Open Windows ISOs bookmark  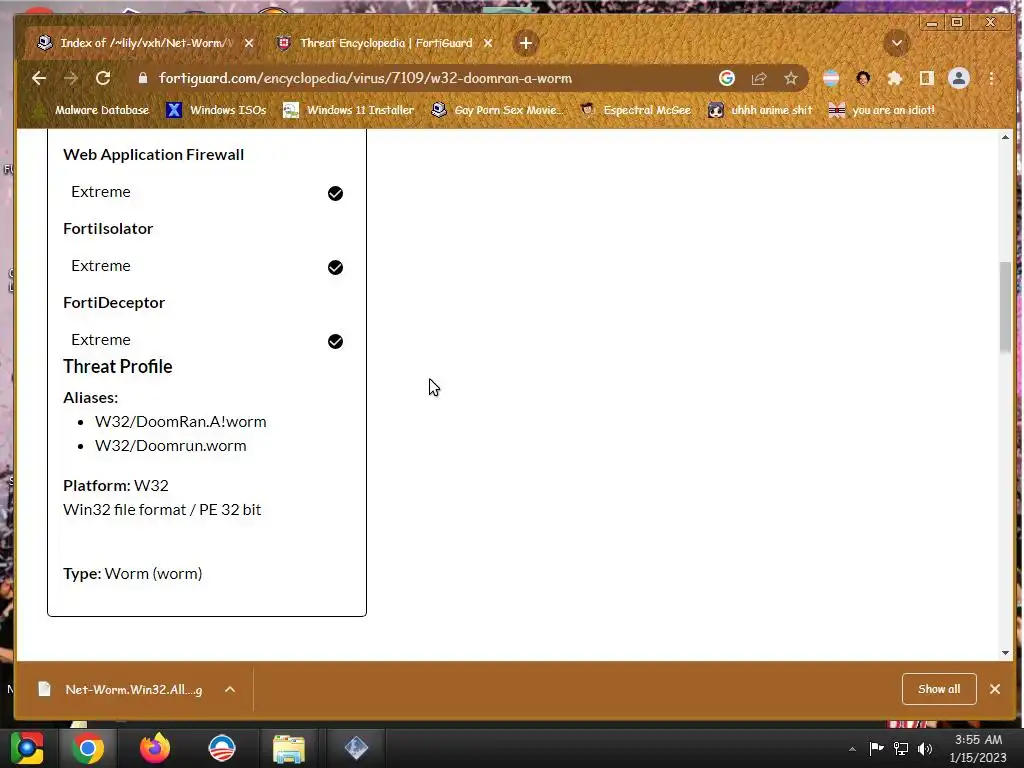click(x=217, y=110)
